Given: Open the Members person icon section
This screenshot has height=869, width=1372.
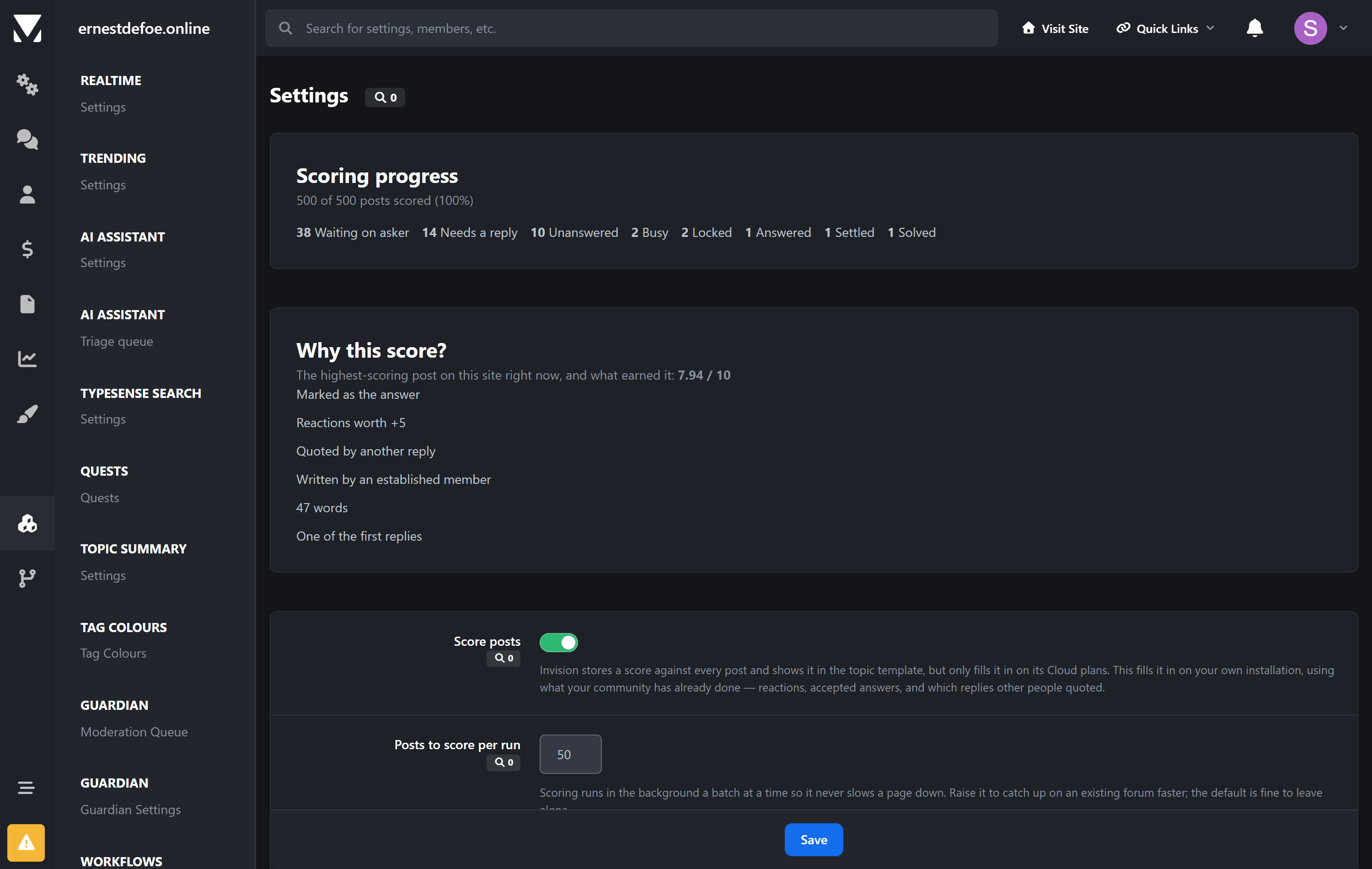Looking at the screenshot, I should coord(27,194).
